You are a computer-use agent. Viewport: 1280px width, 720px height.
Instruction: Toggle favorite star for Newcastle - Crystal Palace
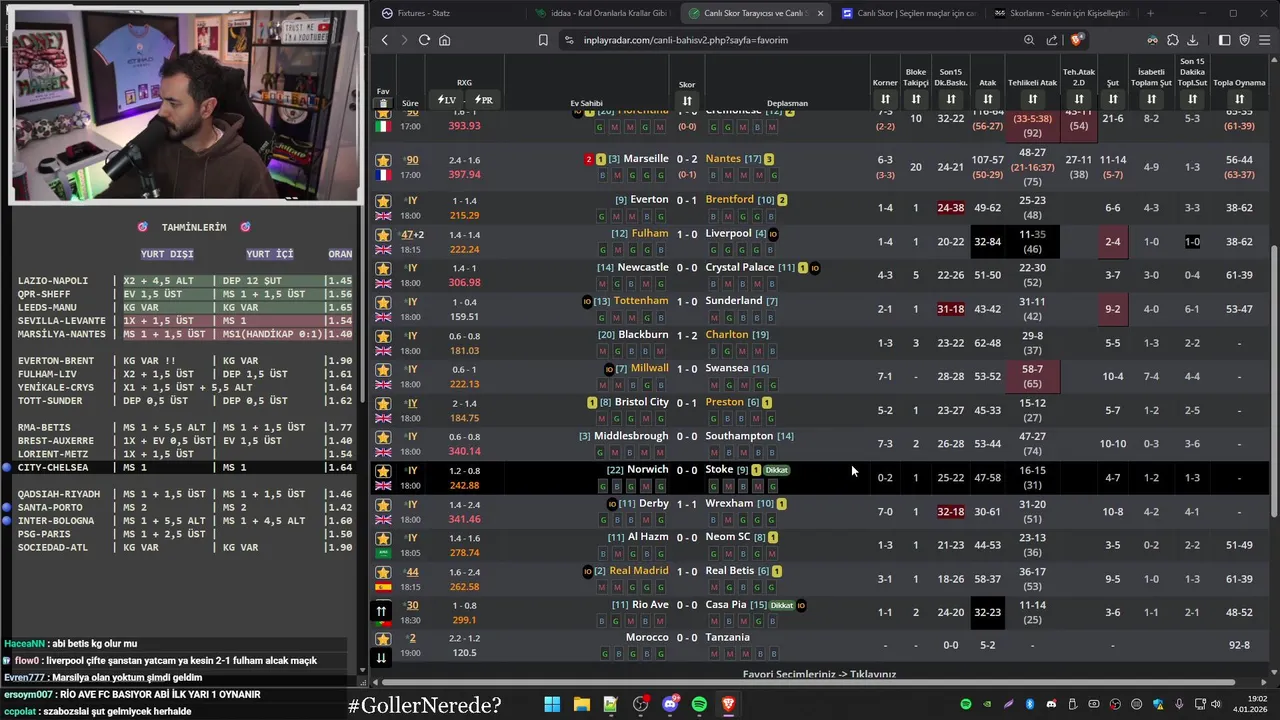[383, 269]
